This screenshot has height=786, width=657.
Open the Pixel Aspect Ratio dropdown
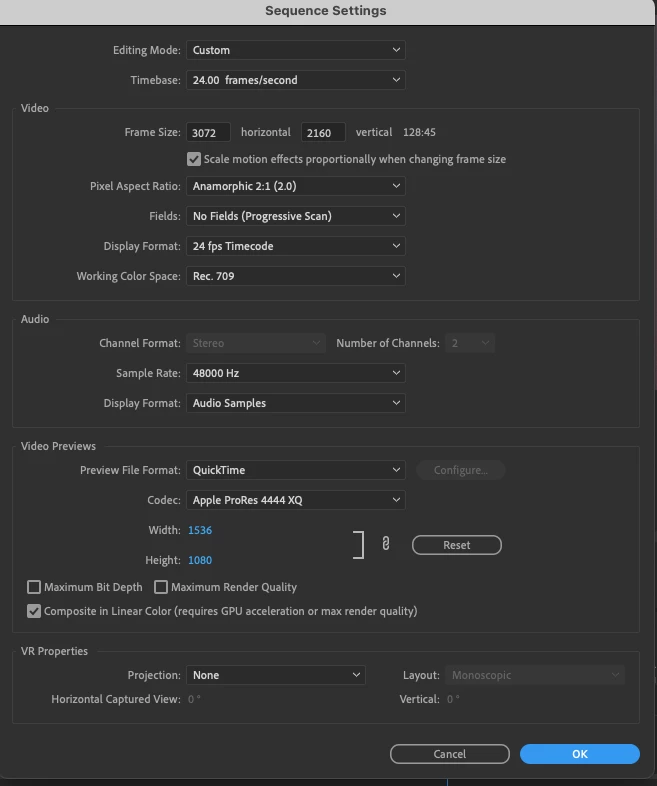[296, 186]
